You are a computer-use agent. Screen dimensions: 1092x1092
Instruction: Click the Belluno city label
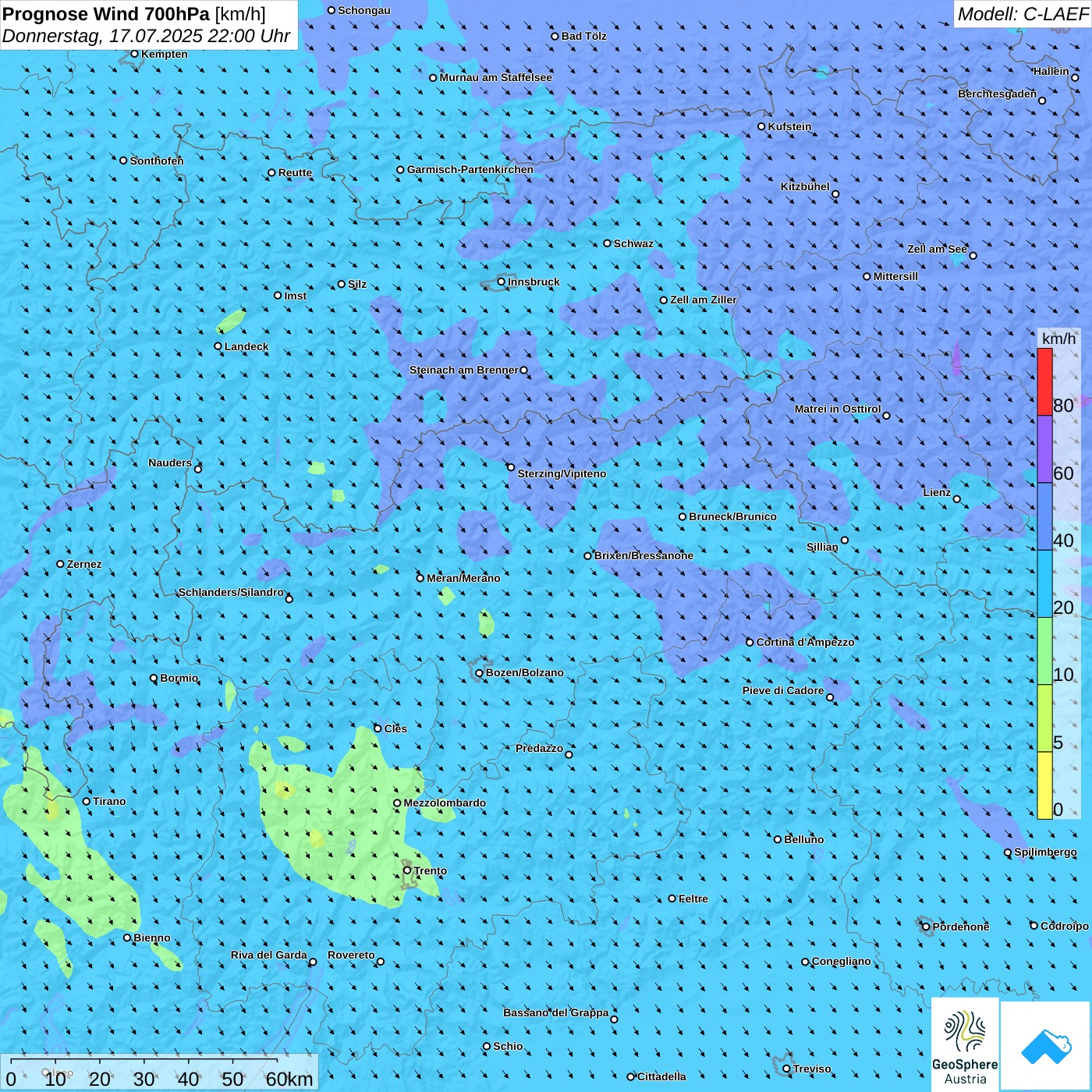tap(803, 839)
